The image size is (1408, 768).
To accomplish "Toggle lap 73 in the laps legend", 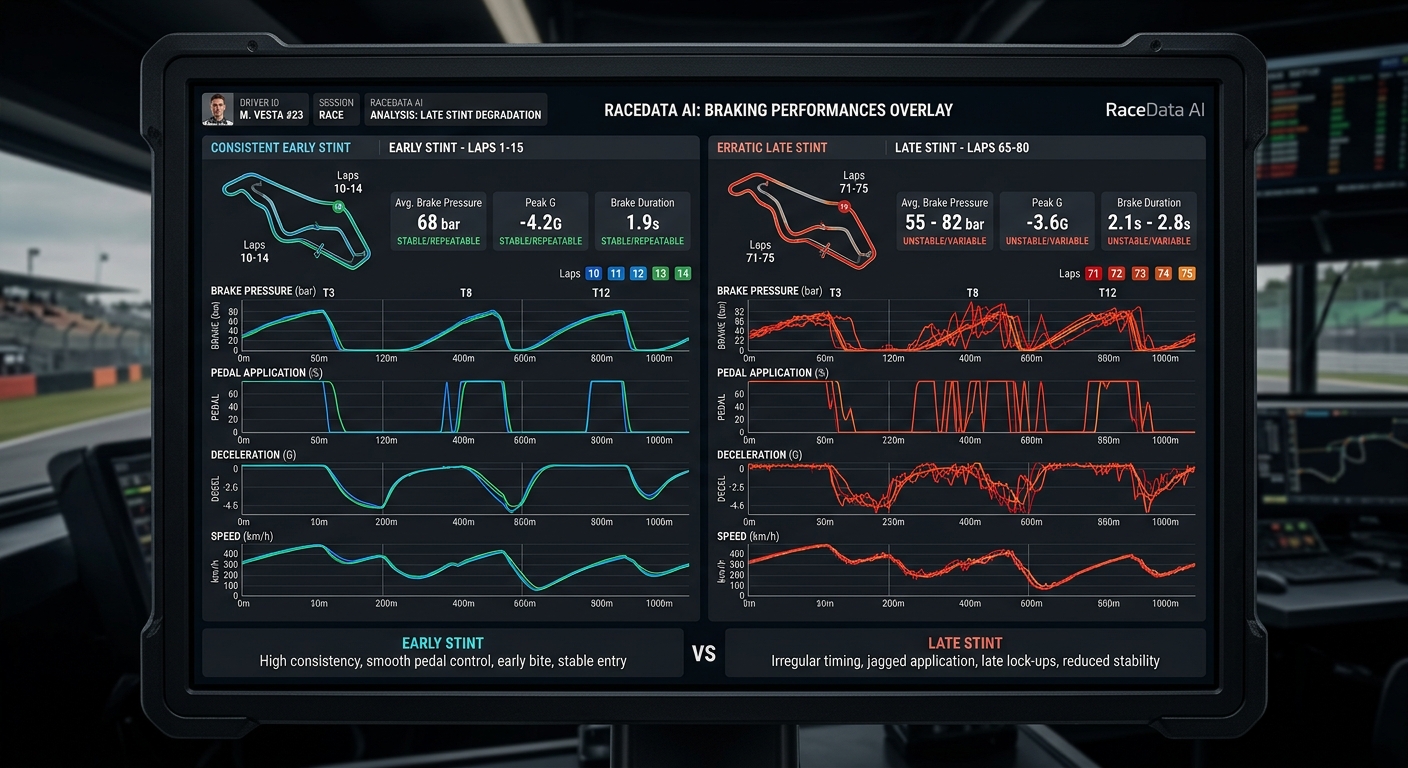I will pyautogui.click(x=1141, y=274).
